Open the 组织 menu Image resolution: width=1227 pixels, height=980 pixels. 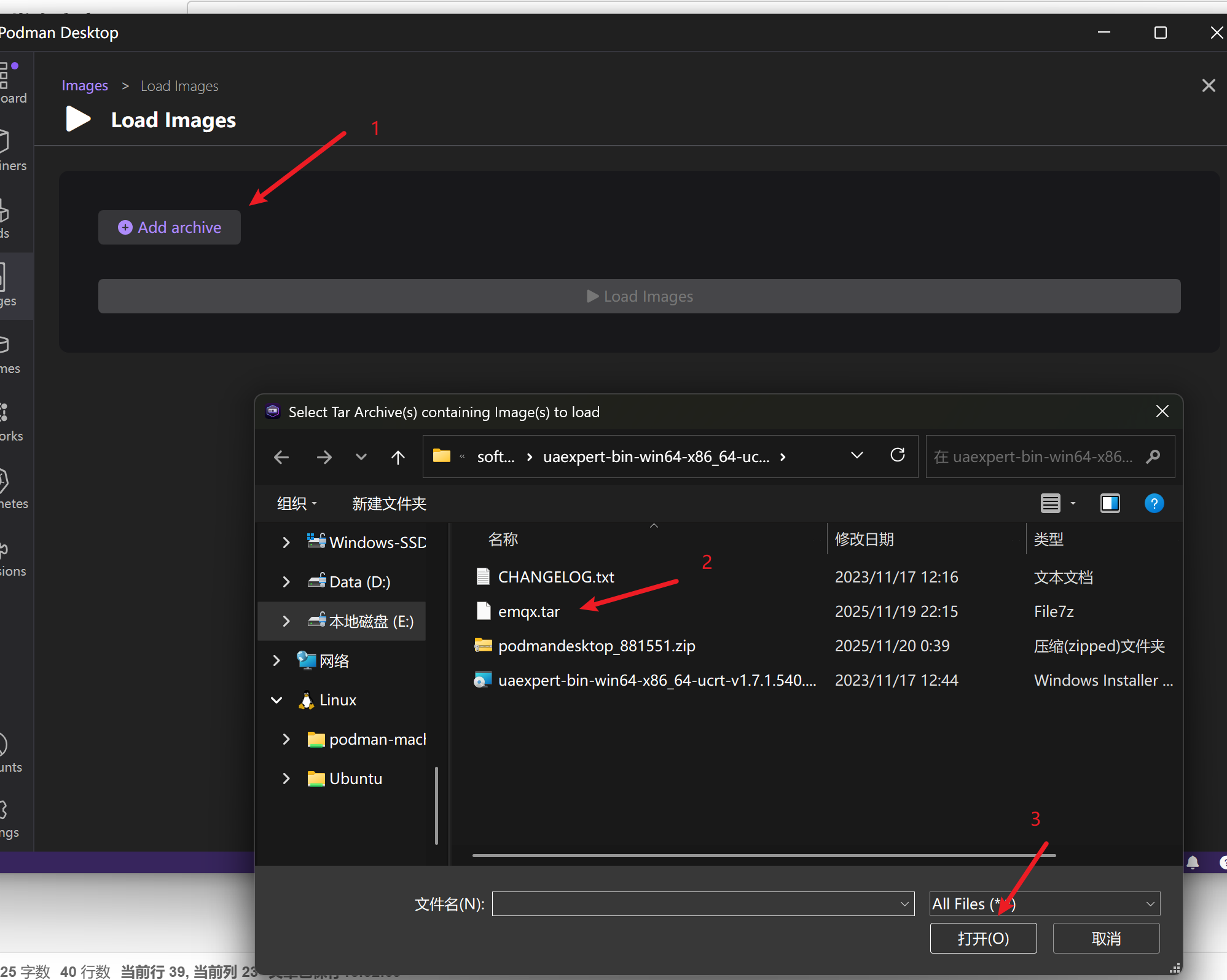point(297,504)
